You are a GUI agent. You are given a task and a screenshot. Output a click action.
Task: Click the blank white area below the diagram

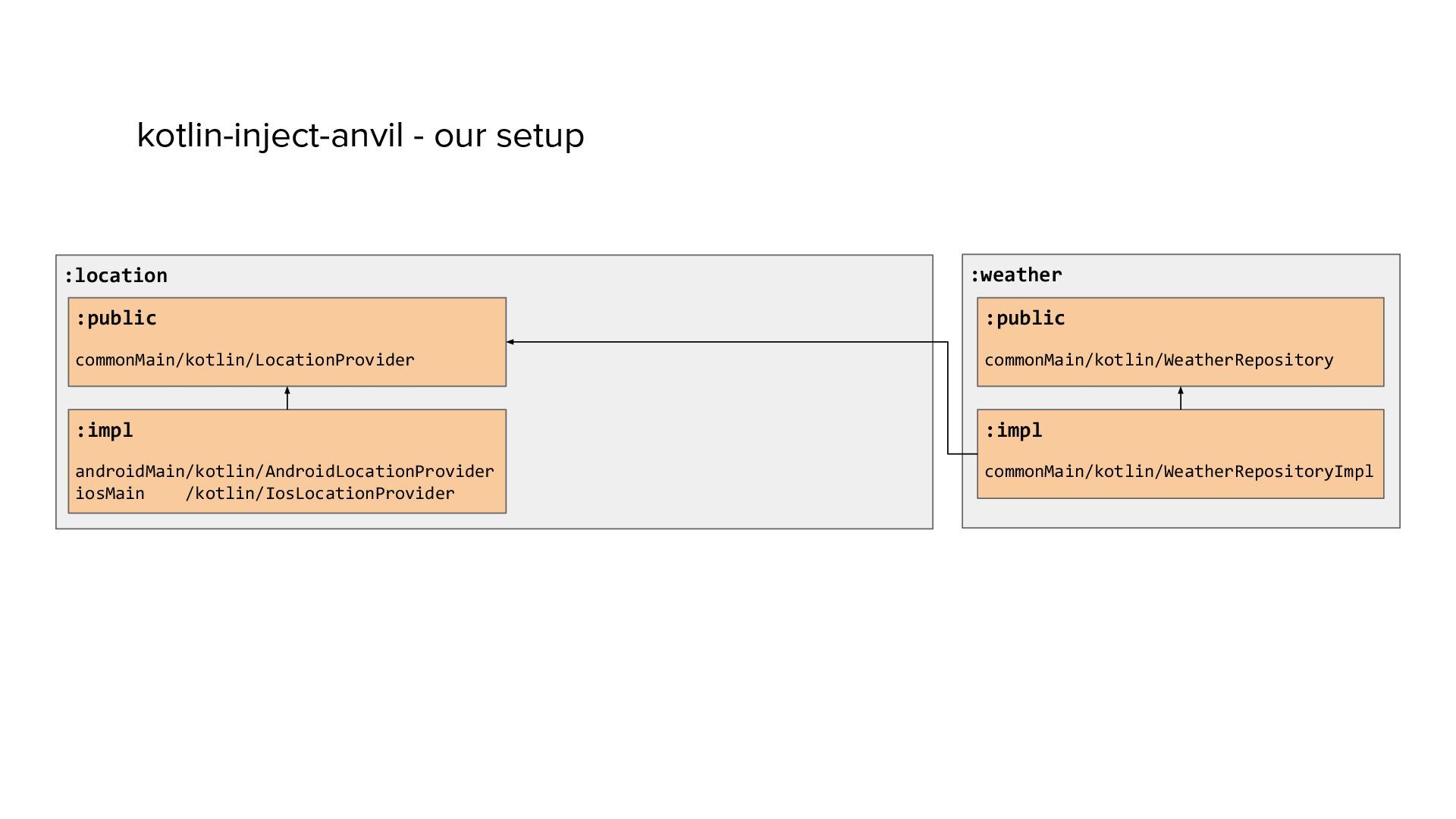(x=728, y=667)
